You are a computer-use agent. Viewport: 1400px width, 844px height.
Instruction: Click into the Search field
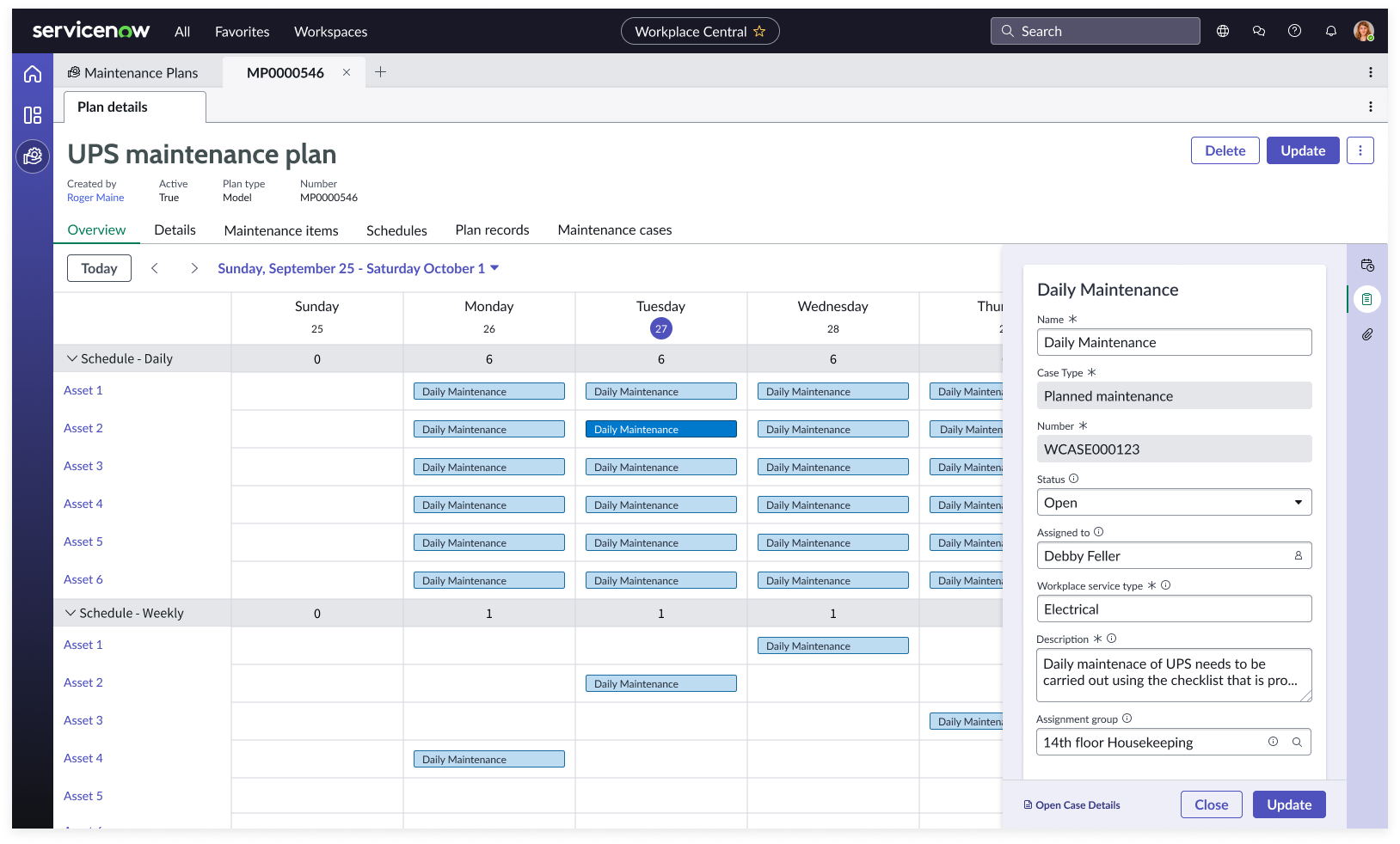coord(1096,31)
